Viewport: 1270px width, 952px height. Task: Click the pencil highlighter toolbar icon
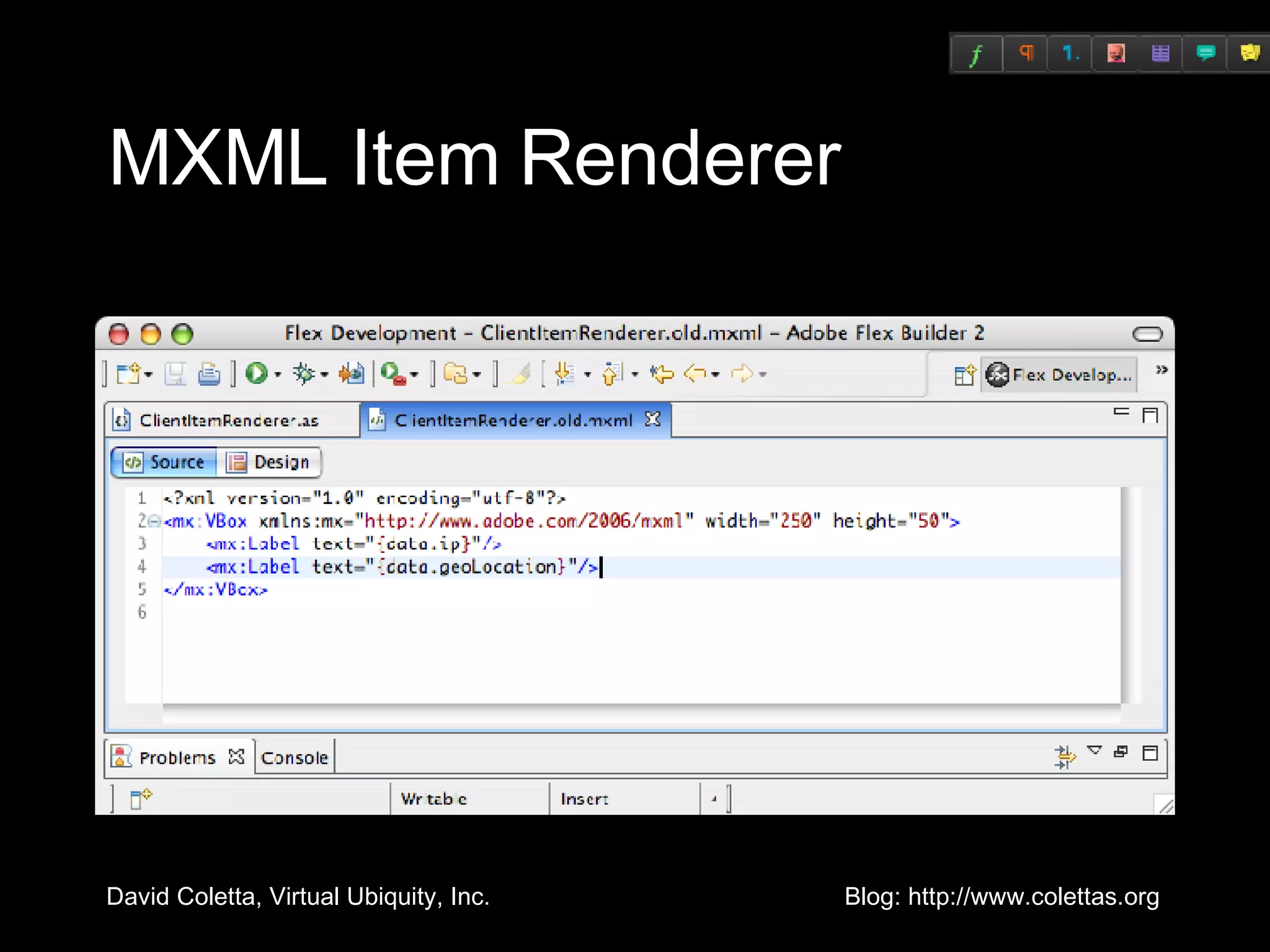click(520, 374)
